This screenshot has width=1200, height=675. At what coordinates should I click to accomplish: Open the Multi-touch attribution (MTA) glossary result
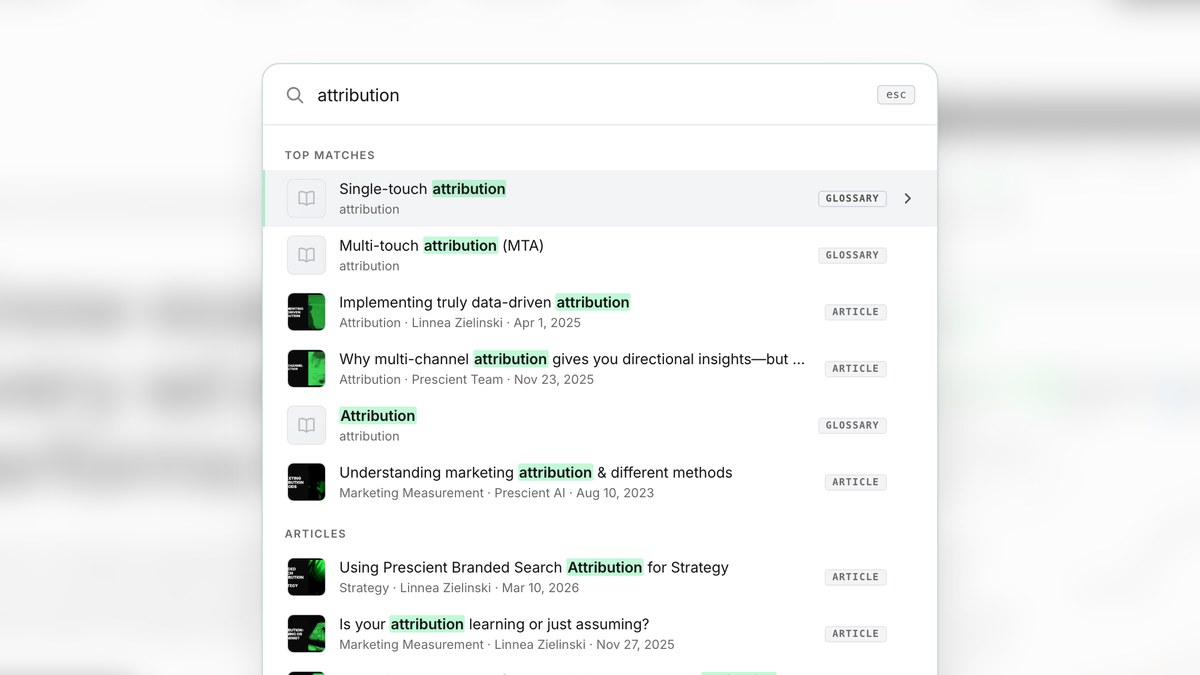pos(440,245)
